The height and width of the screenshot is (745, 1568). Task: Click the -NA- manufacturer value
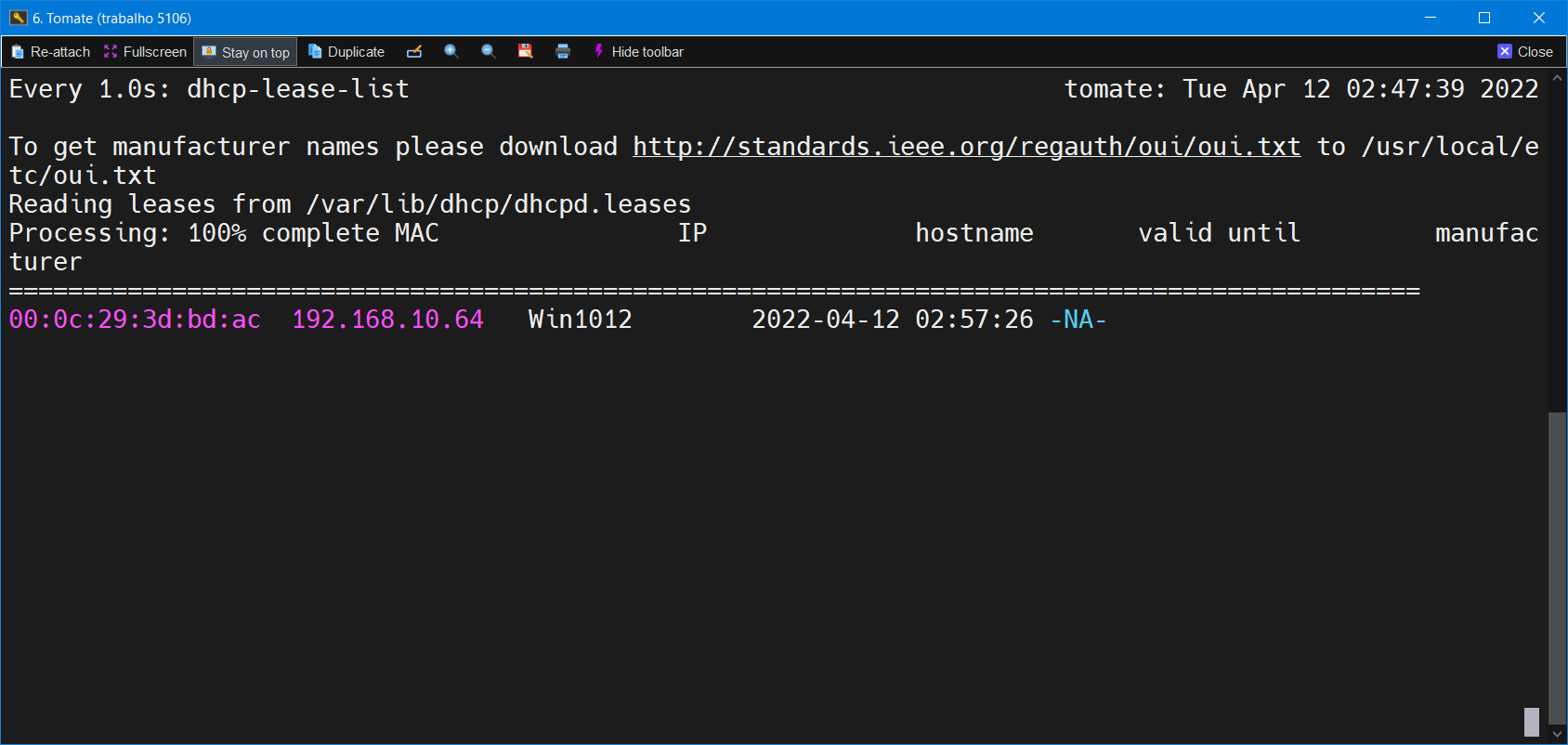tap(1078, 320)
